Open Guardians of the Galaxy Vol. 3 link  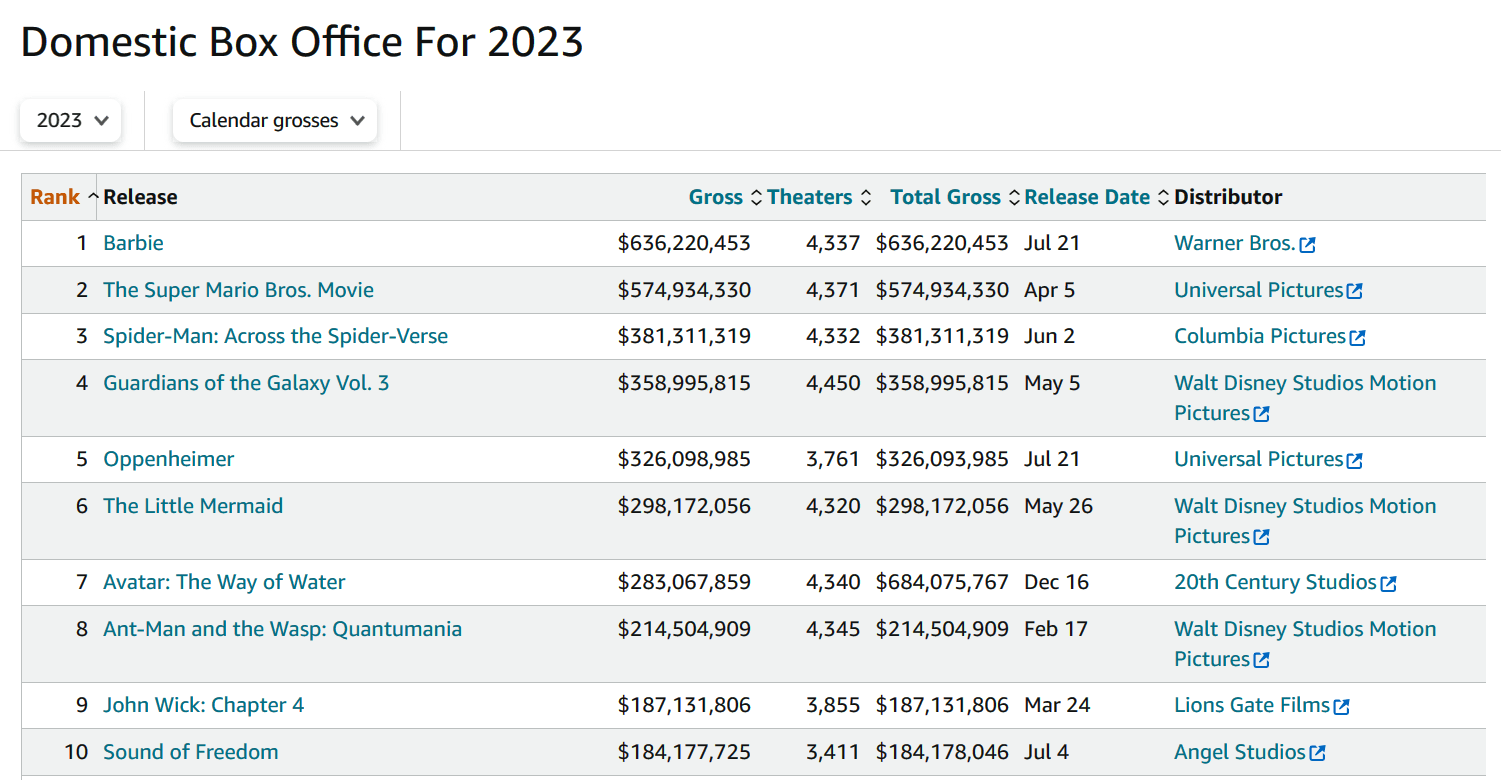pos(246,383)
